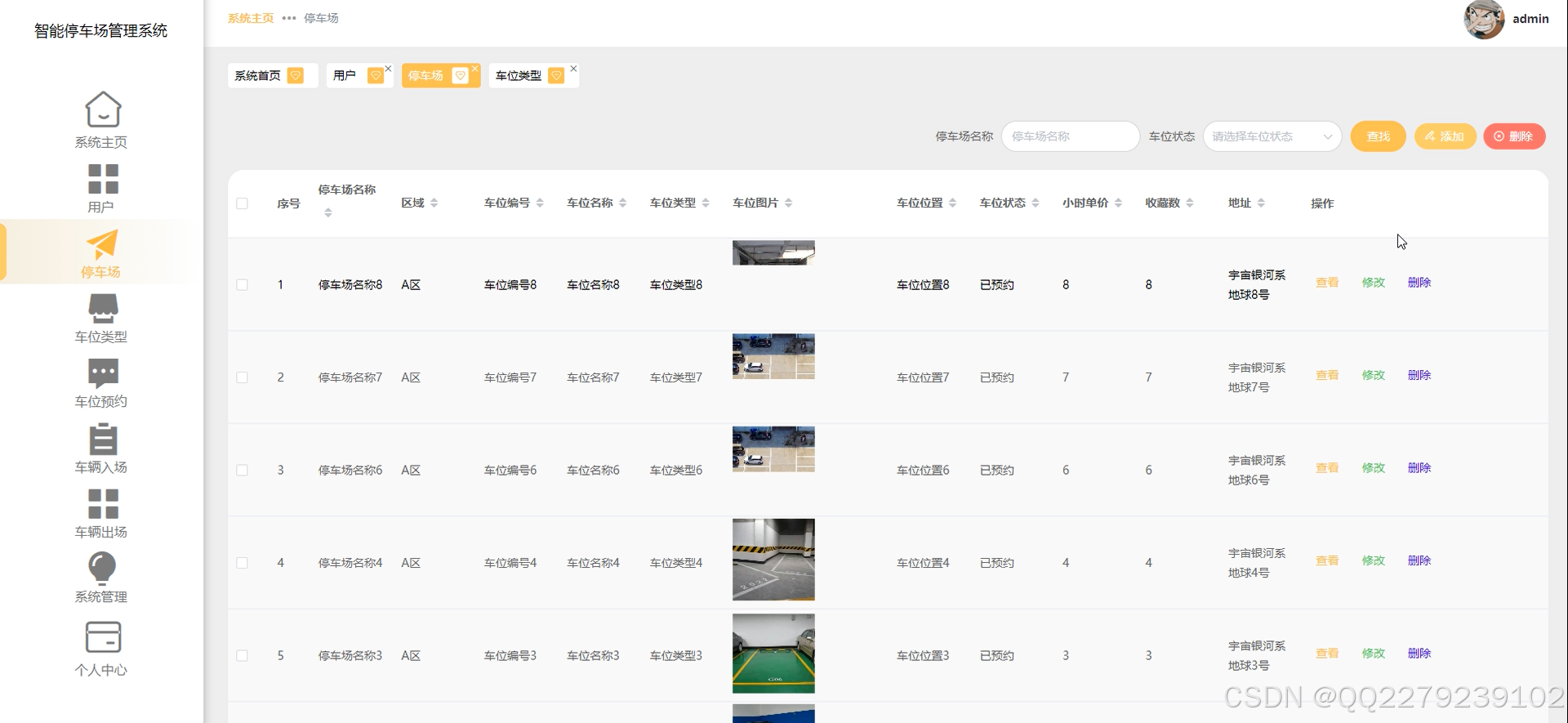Click the shield icon on 用户 tab
Screen dimensions: 1568x723
[x=376, y=75]
